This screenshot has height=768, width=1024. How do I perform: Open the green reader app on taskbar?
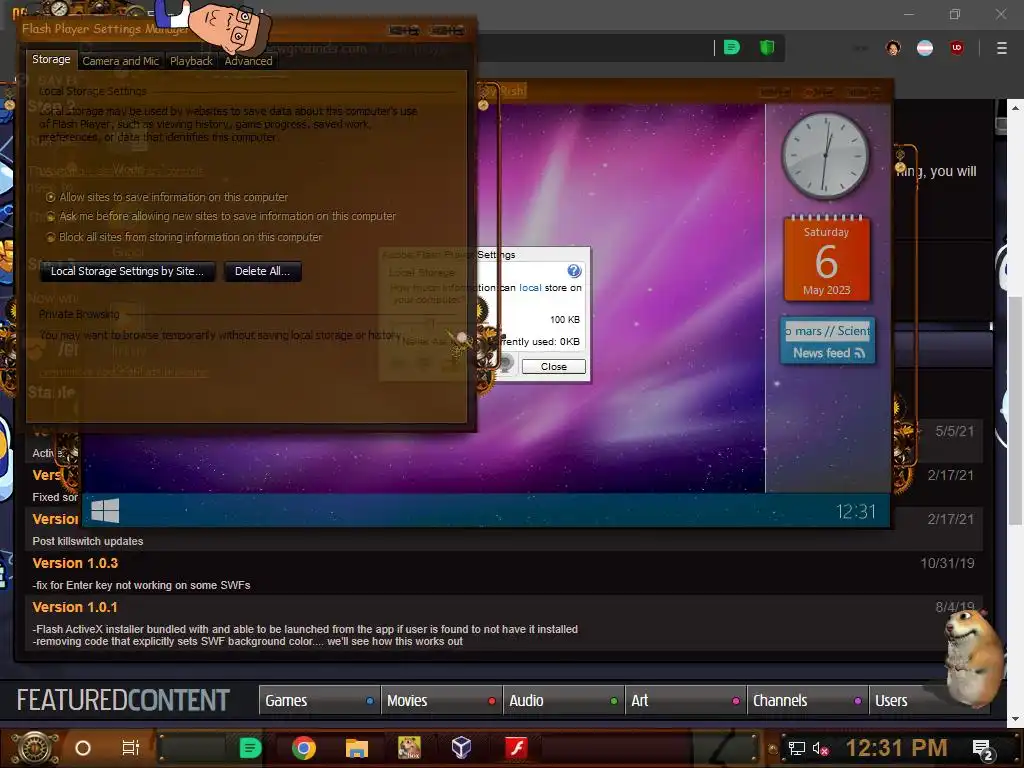[x=250, y=748]
